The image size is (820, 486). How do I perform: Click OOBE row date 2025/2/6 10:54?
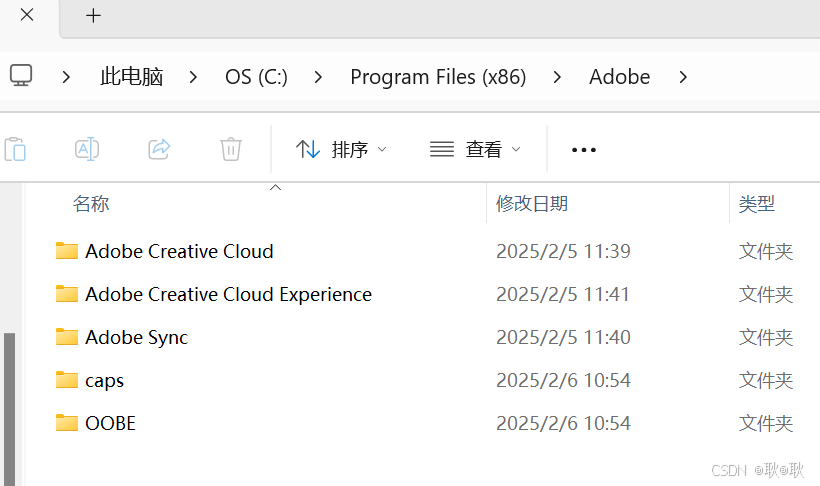coord(563,423)
